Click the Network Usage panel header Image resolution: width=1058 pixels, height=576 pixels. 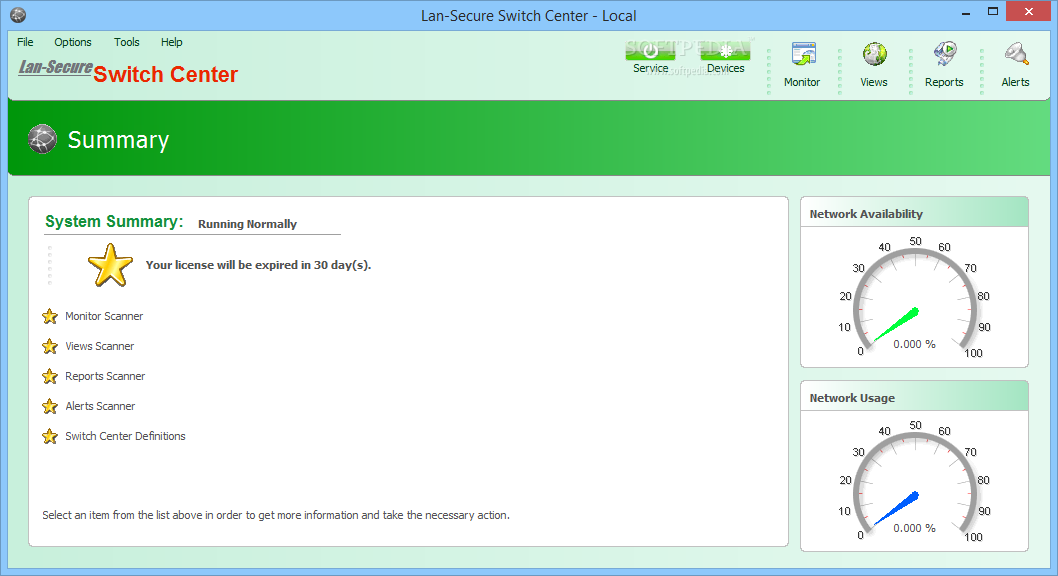click(914, 397)
